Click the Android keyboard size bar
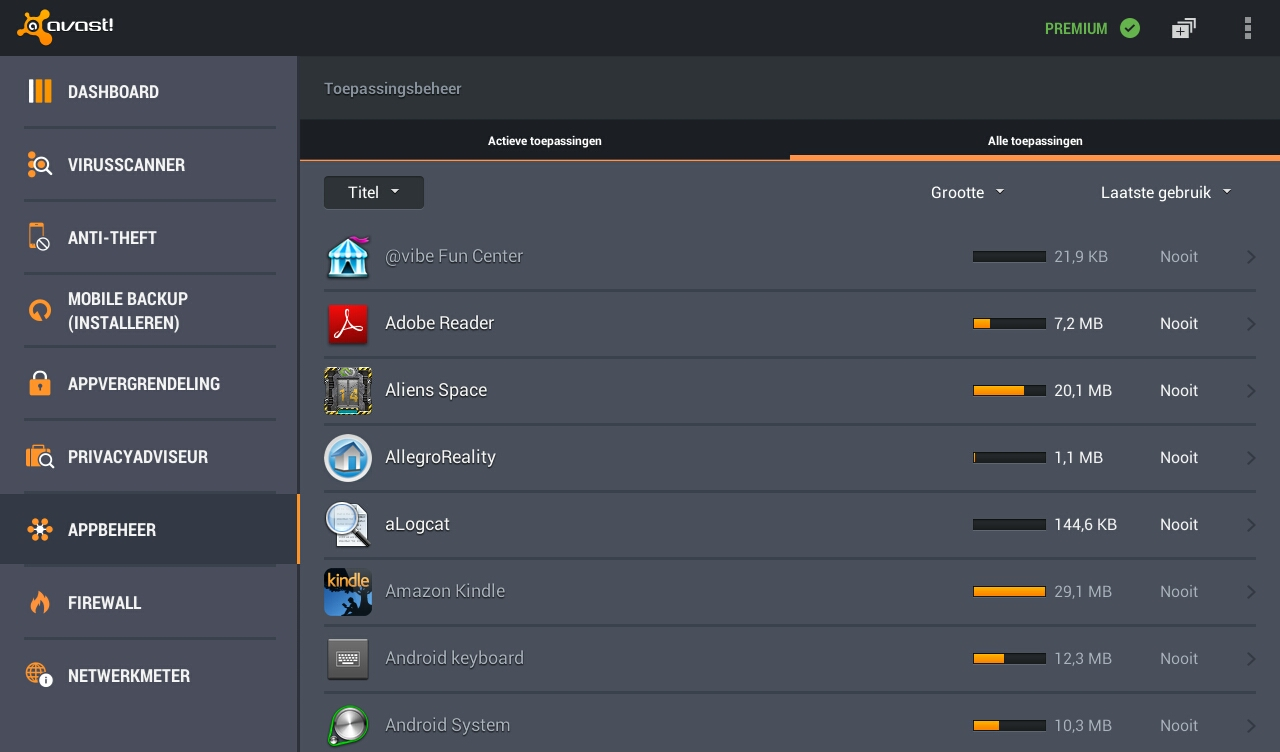 1009,659
